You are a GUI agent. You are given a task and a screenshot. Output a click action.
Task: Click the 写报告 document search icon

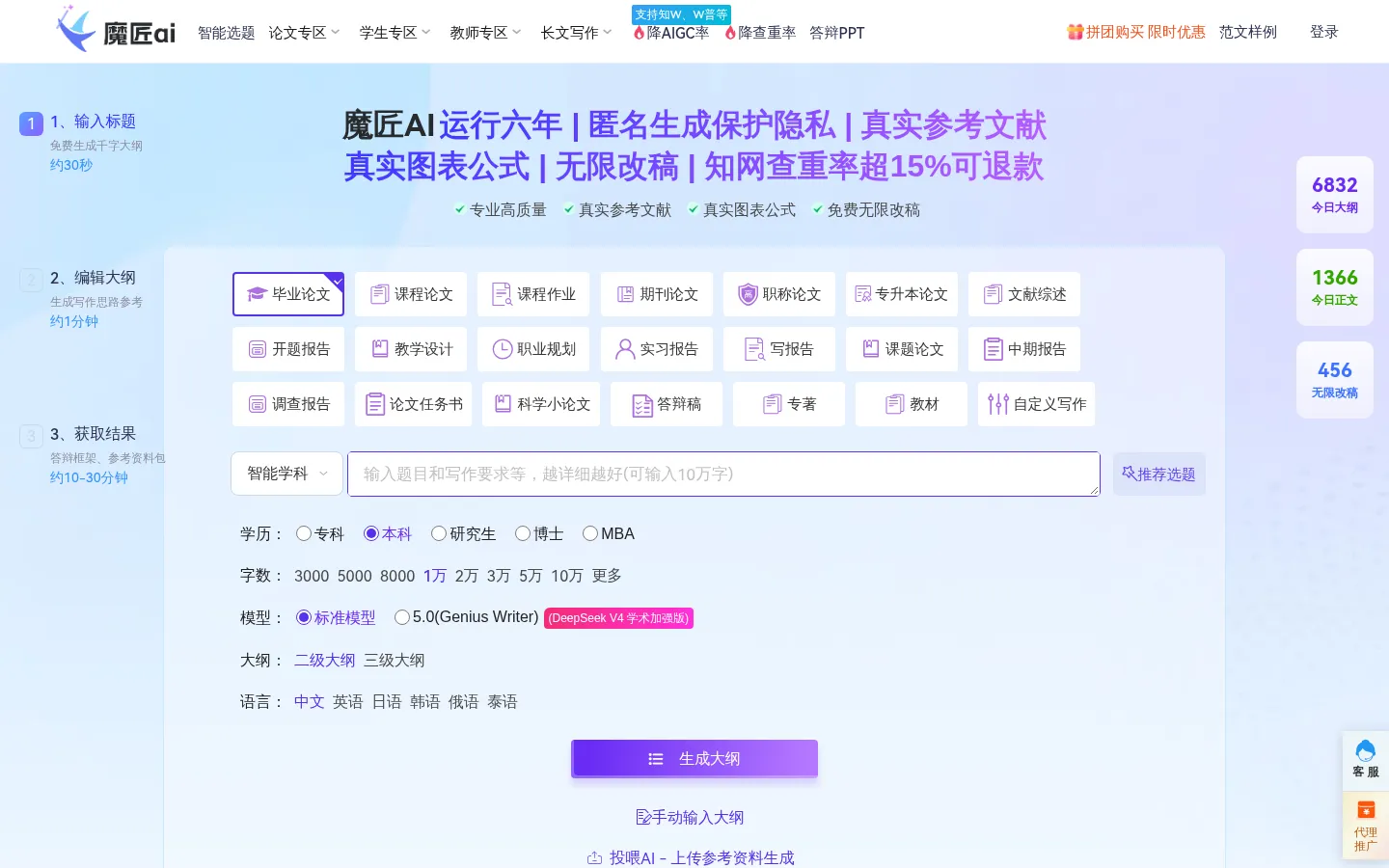click(754, 349)
